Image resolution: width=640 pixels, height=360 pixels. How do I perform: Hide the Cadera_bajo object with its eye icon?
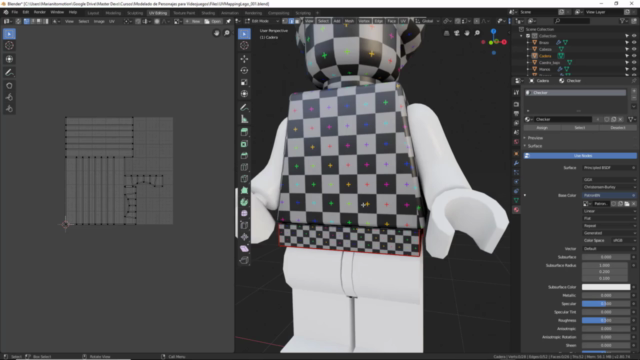pyautogui.click(x=634, y=62)
